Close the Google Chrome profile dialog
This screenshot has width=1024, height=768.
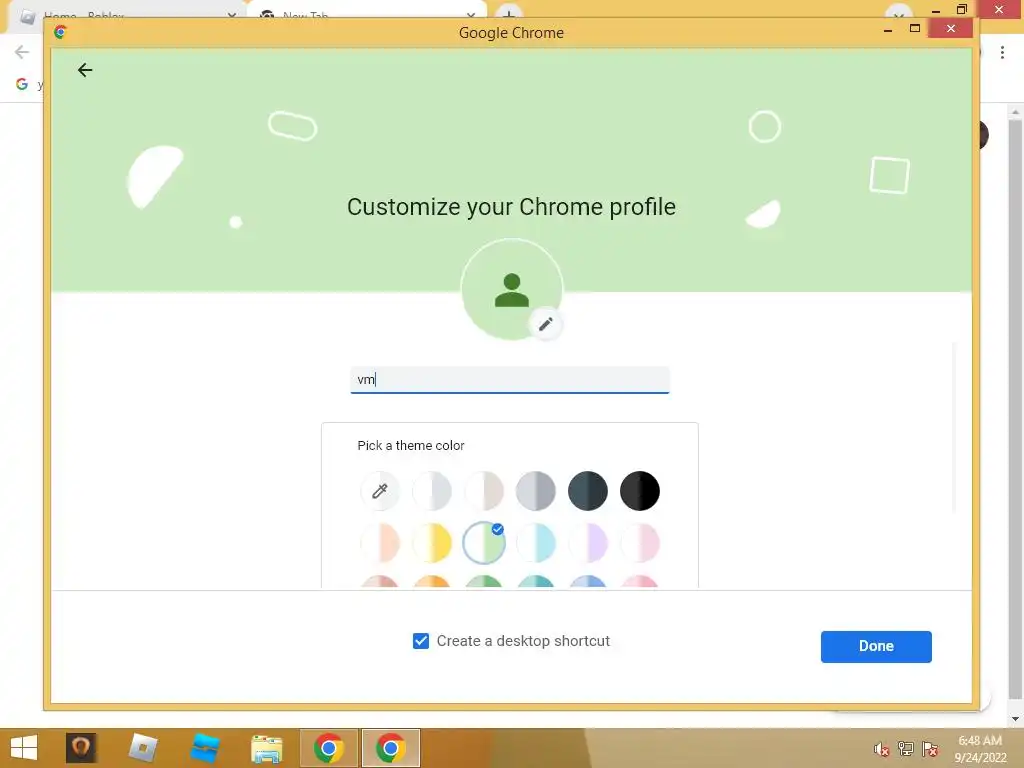(951, 28)
